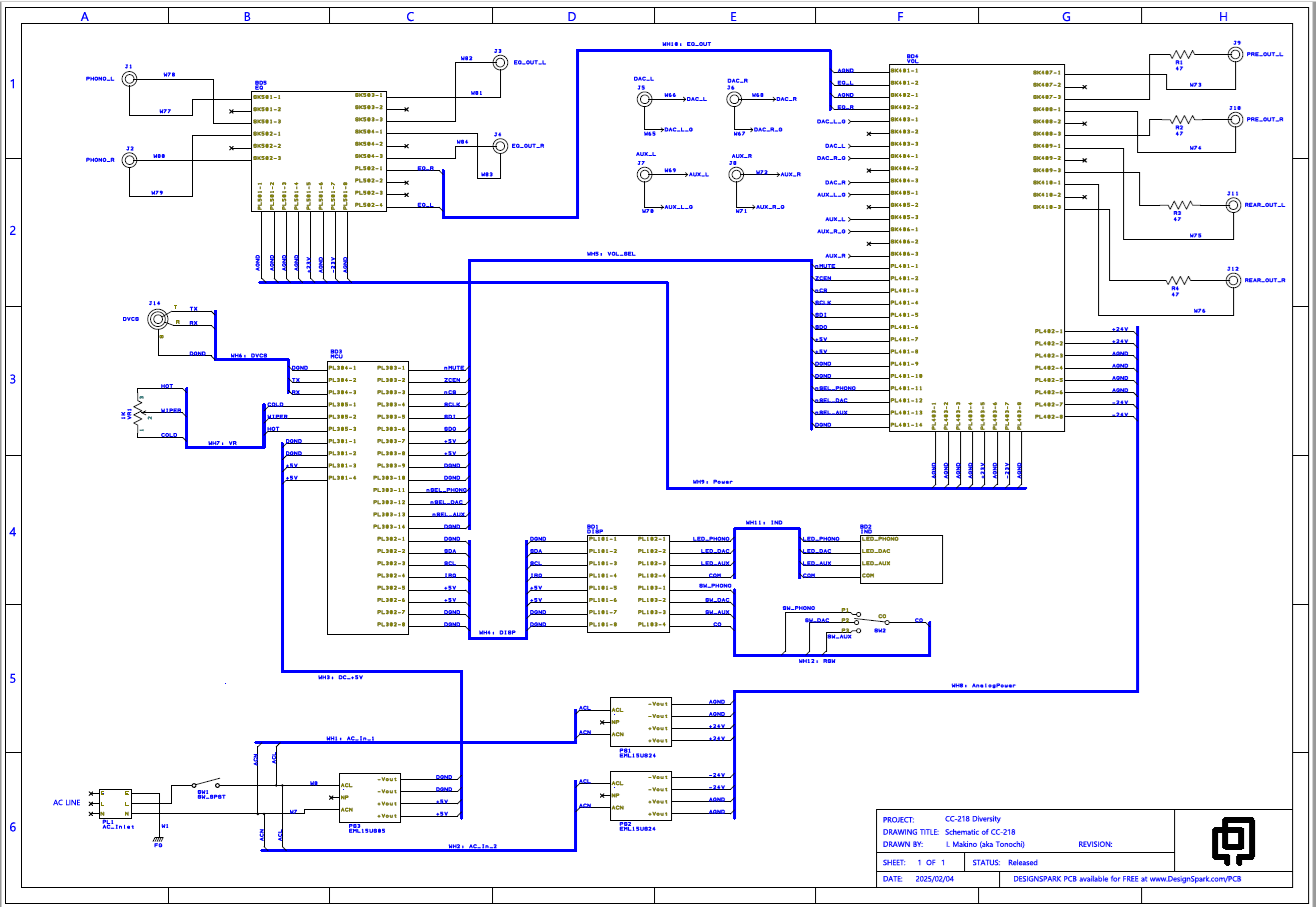Click the 'WH3: DC_+5V' harness label
The width and height of the screenshot is (1316, 907).
(340, 677)
